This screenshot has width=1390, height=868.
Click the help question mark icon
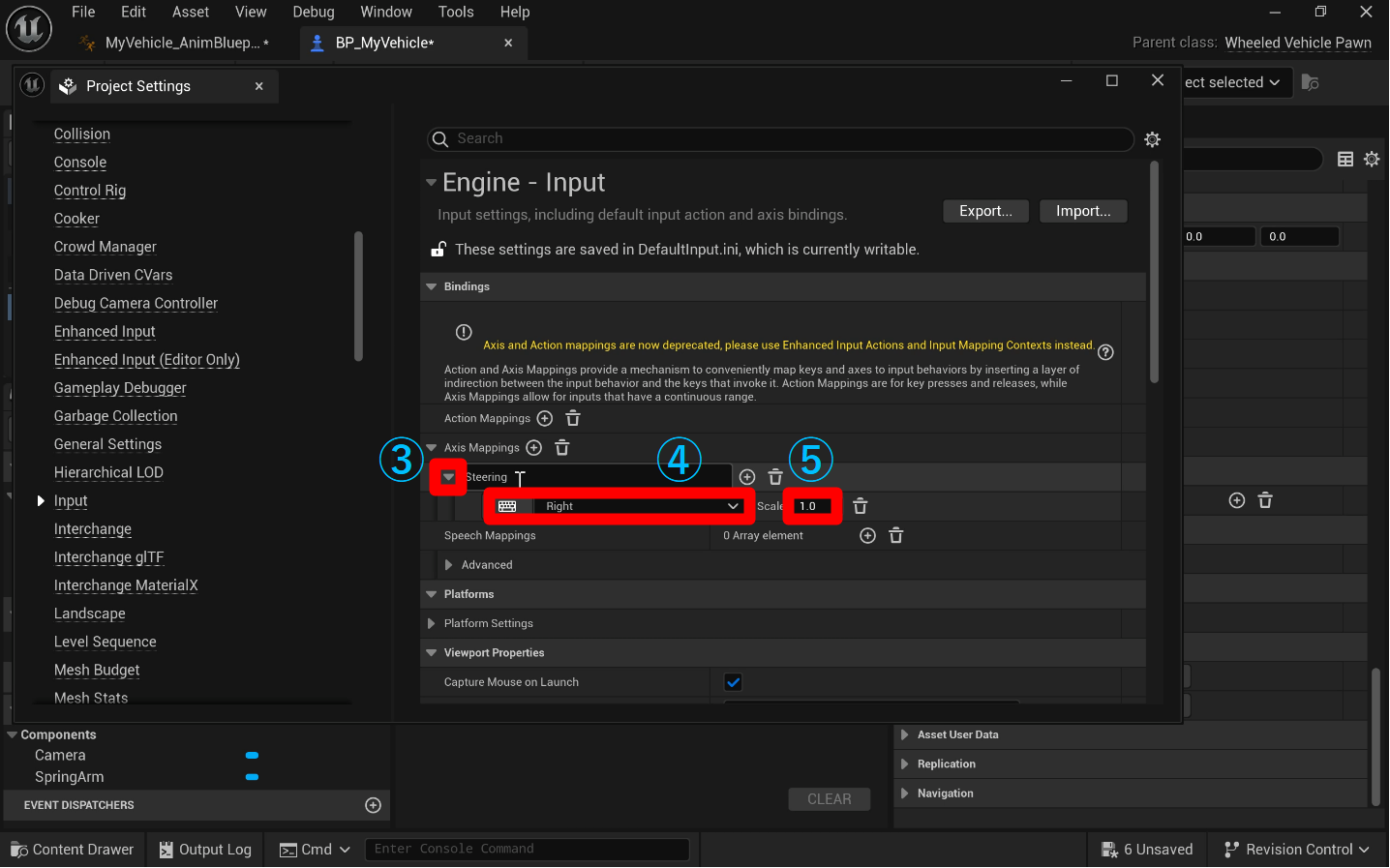click(1105, 352)
